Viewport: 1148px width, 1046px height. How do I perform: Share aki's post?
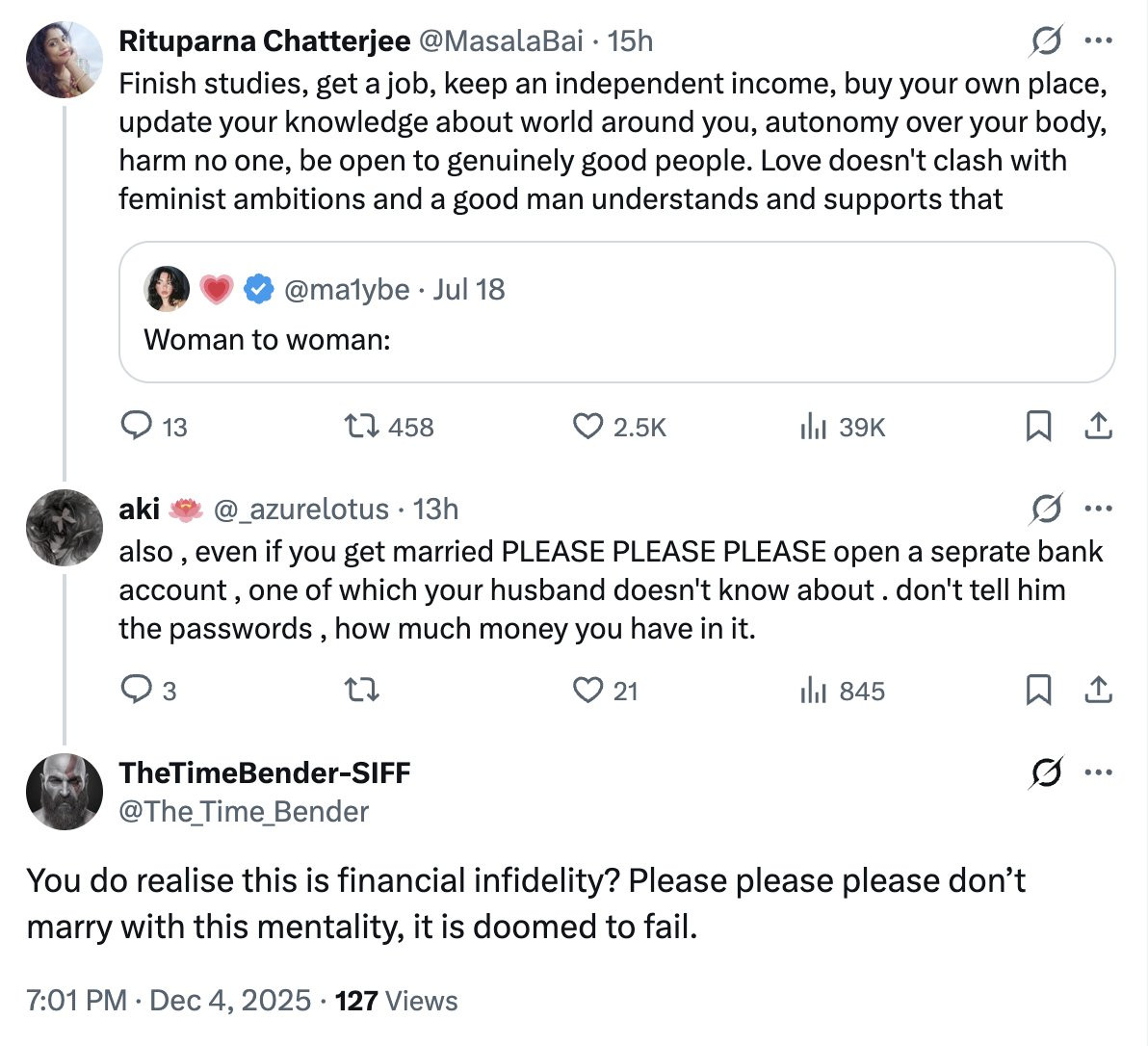[1098, 690]
